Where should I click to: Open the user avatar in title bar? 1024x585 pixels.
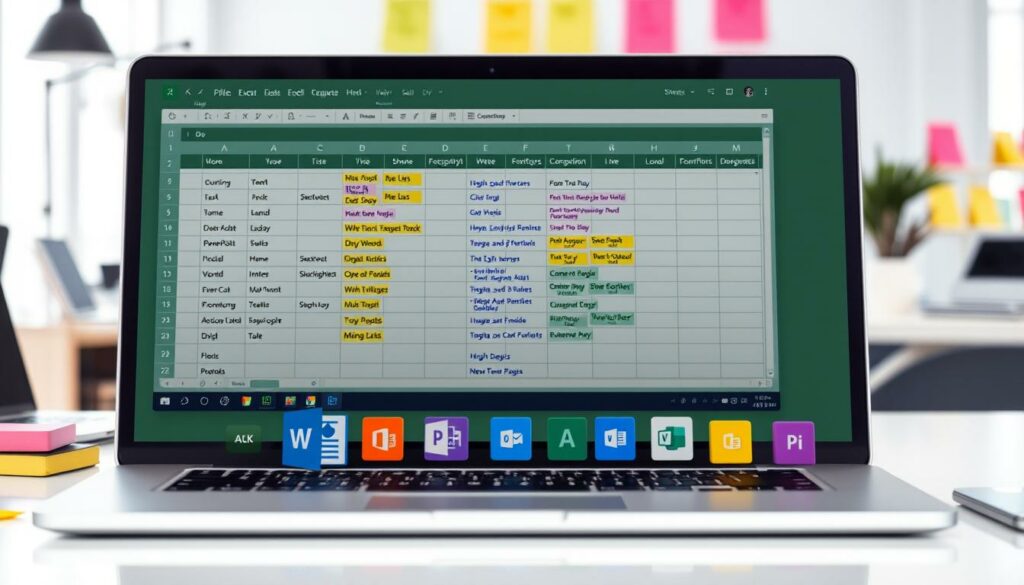point(748,92)
